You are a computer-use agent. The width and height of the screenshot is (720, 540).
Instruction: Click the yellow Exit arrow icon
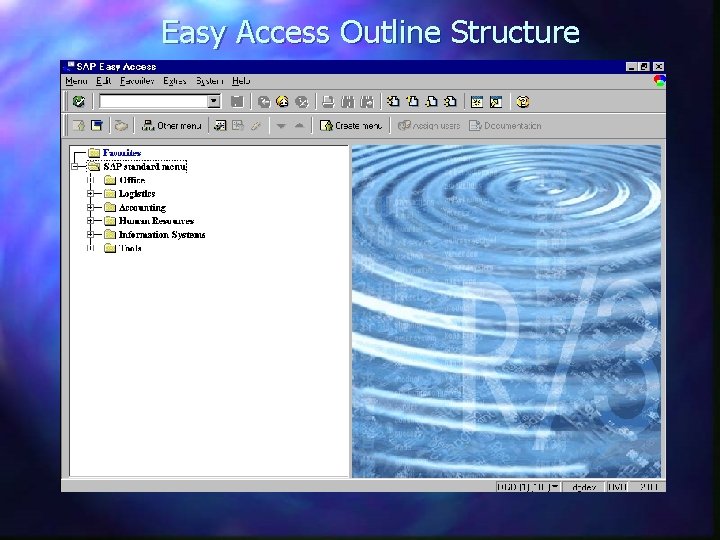(282, 101)
